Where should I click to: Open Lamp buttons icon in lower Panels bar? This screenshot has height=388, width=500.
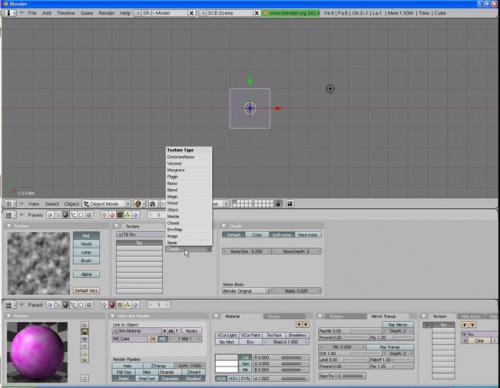coord(104,305)
